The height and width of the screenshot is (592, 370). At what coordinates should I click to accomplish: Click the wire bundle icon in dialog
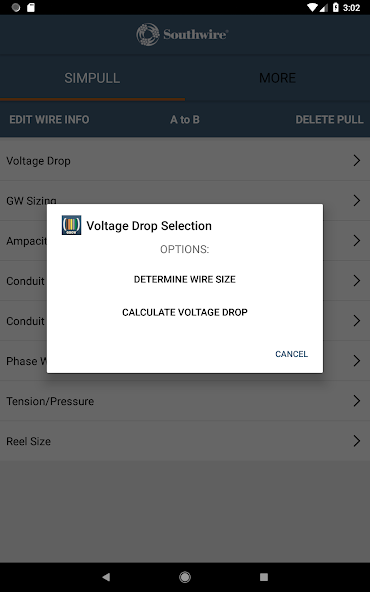click(x=71, y=225)
